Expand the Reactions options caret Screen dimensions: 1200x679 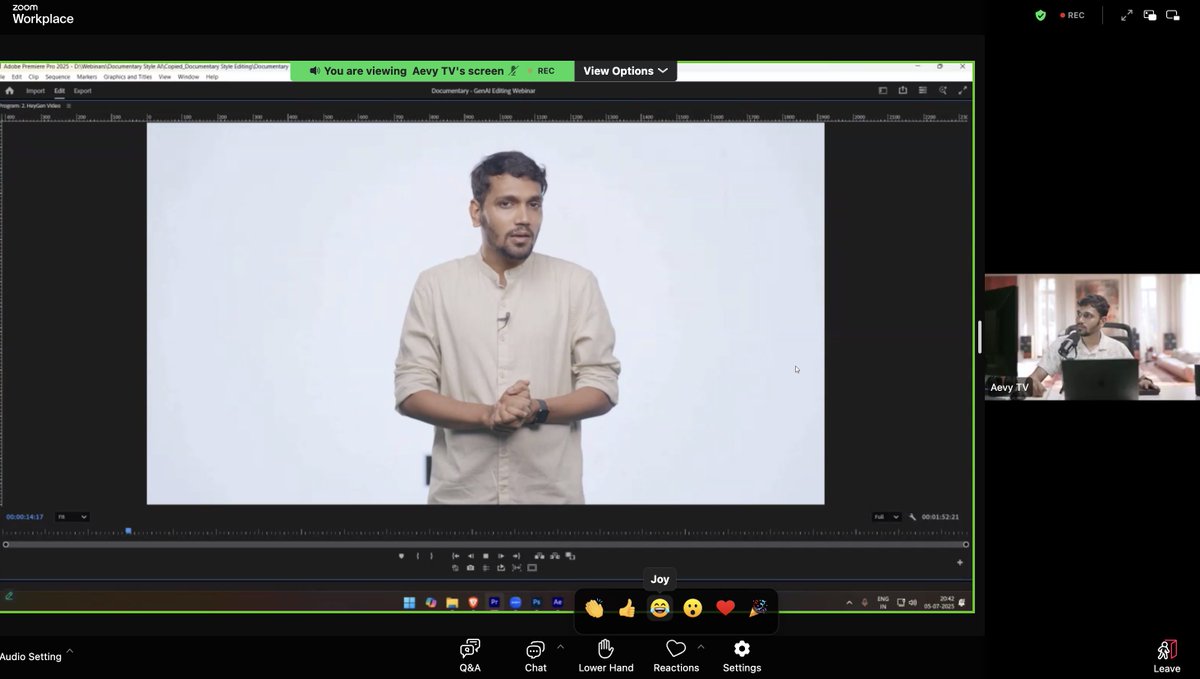pyautogui.click(x=700, y=647)
